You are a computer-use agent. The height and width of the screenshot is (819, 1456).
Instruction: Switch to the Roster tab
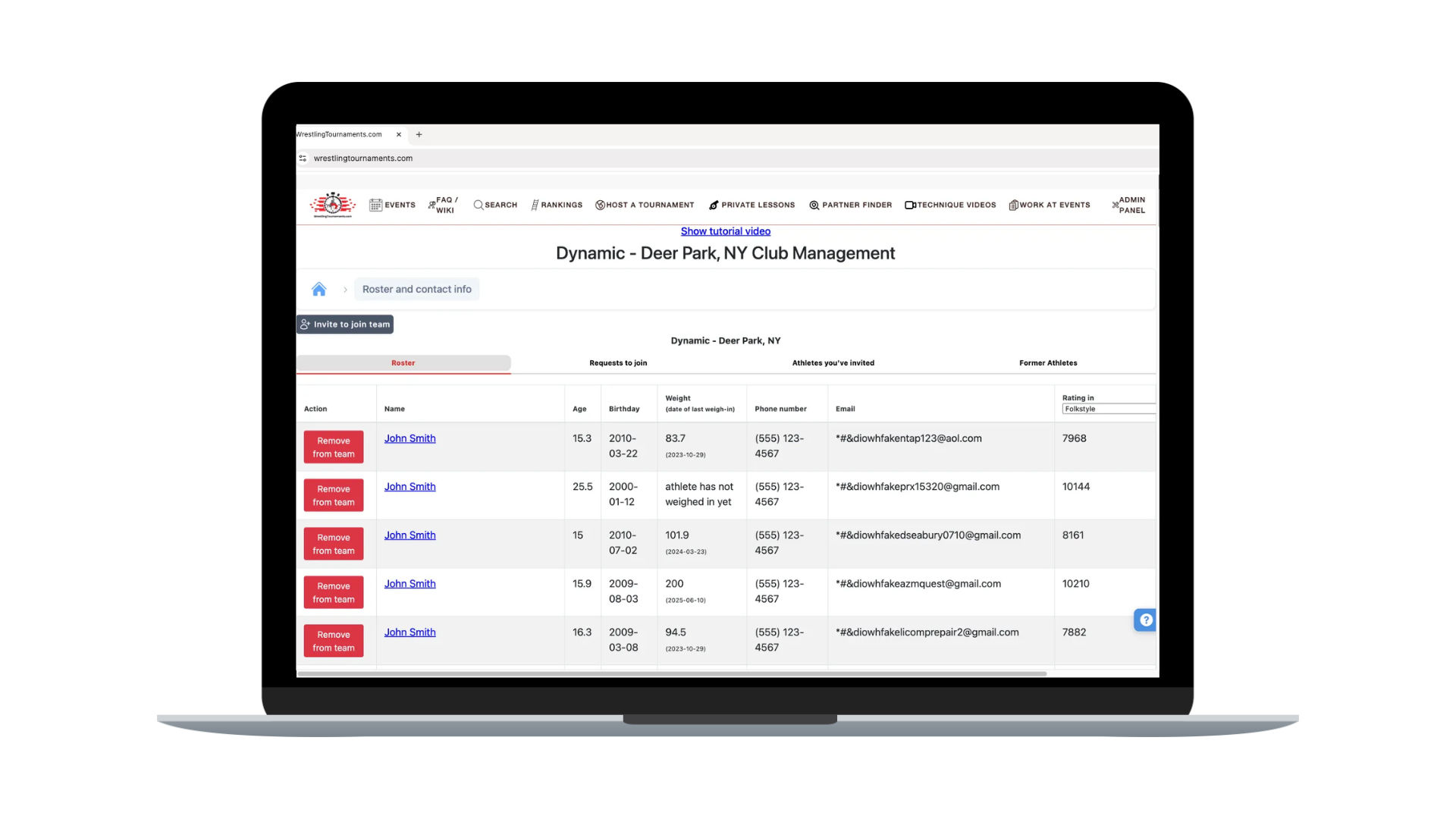tap(403, 363)
